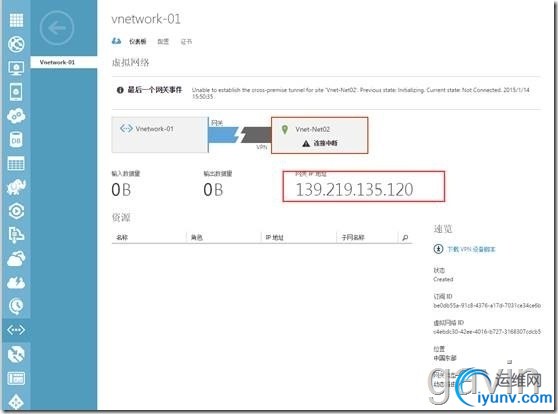This screenshot has width=558, height=414.
Task: Open the Recovery Services cloud icon
Action: [16, 259]
